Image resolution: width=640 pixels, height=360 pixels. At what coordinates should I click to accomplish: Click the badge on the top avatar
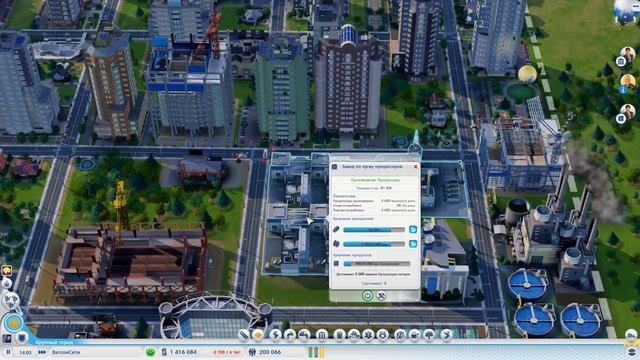pyautogui.click(x=621, y=62)
